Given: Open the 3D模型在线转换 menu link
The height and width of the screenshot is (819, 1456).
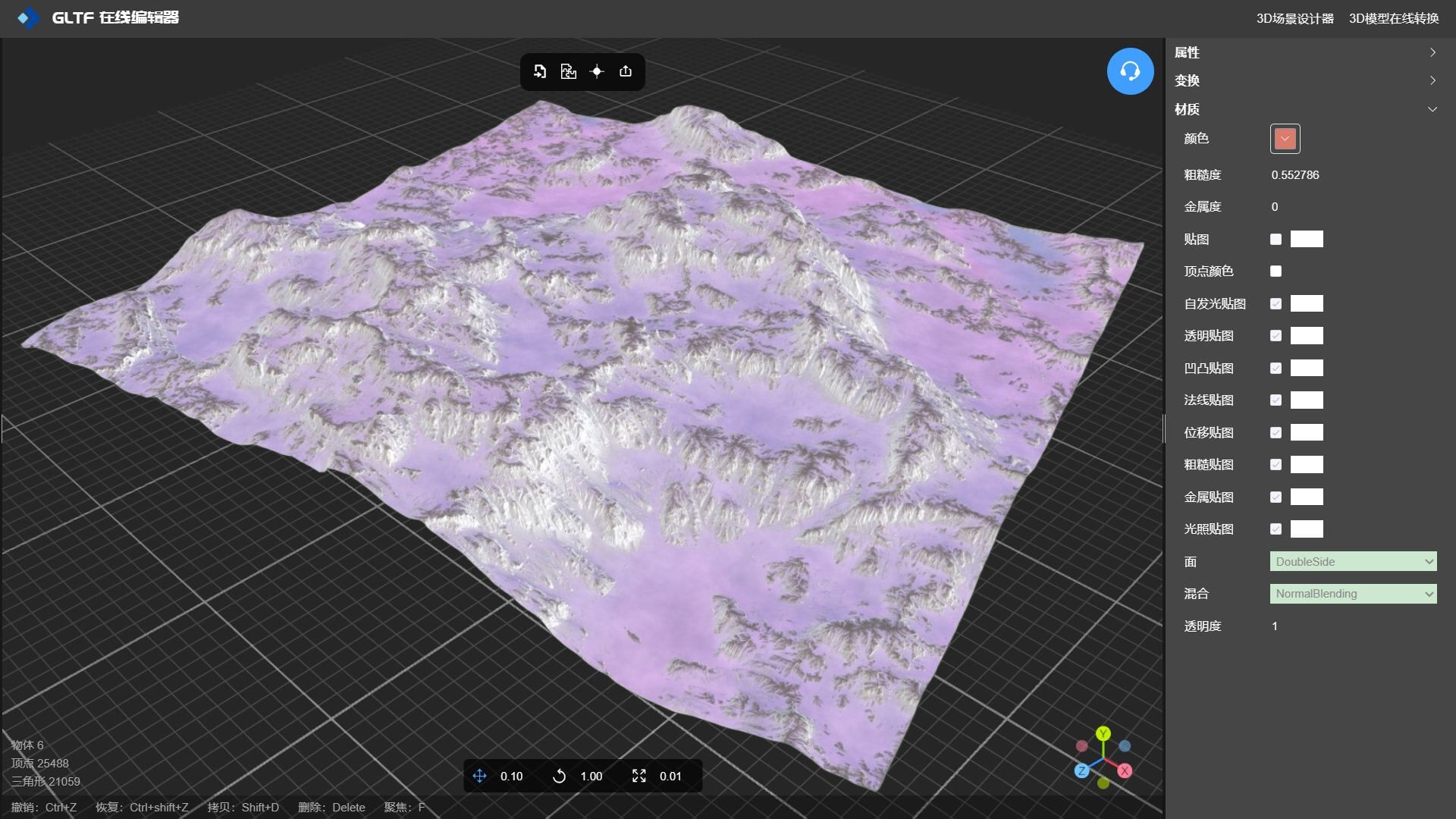Looking at the screenshot, I should click(1393, 18).
